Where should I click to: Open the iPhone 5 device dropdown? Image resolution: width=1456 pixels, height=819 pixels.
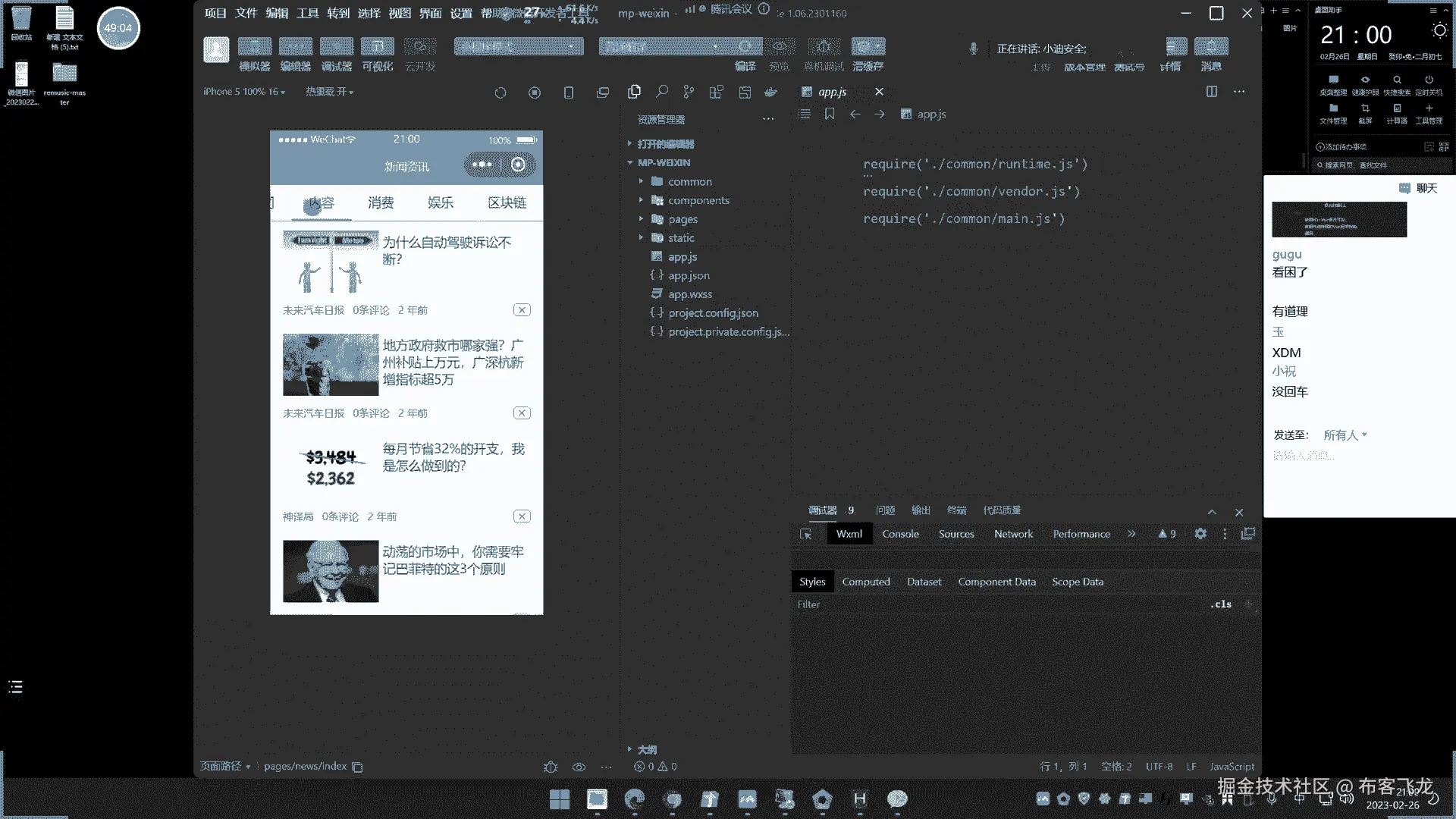click(244, 92)
